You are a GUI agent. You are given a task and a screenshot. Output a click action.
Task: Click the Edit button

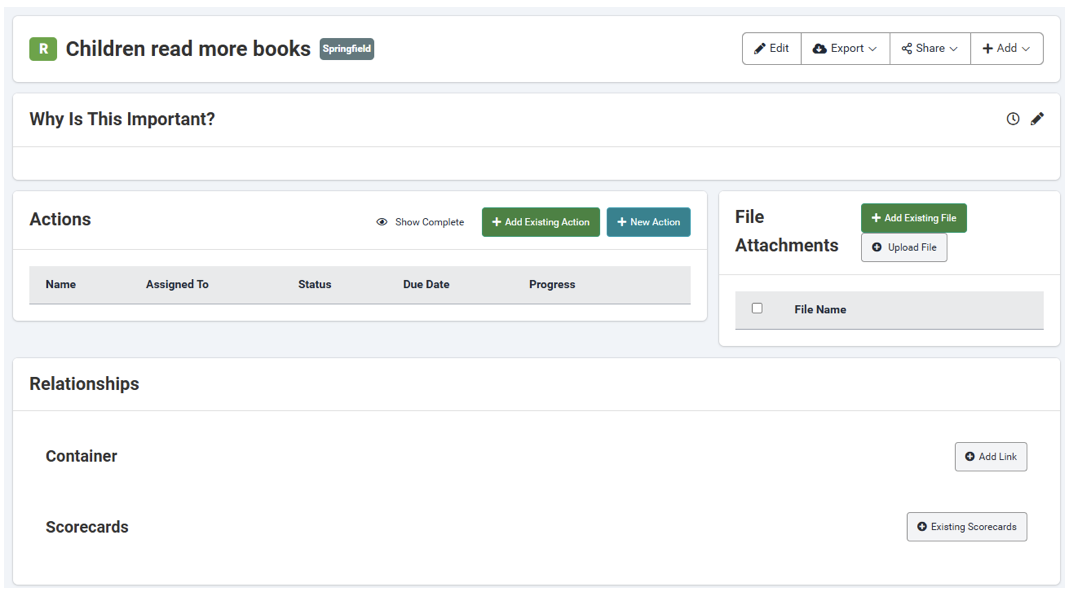[771, 49]
